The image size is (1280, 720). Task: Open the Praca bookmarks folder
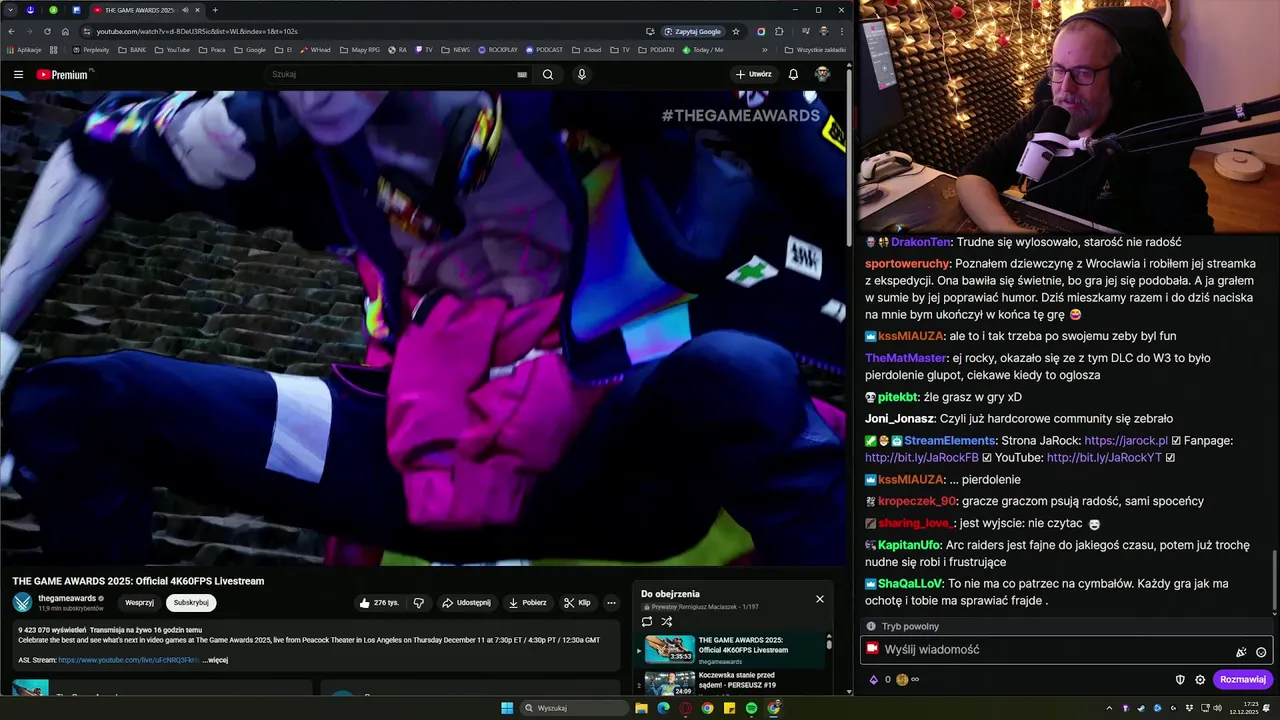click(x=211, y=49)
